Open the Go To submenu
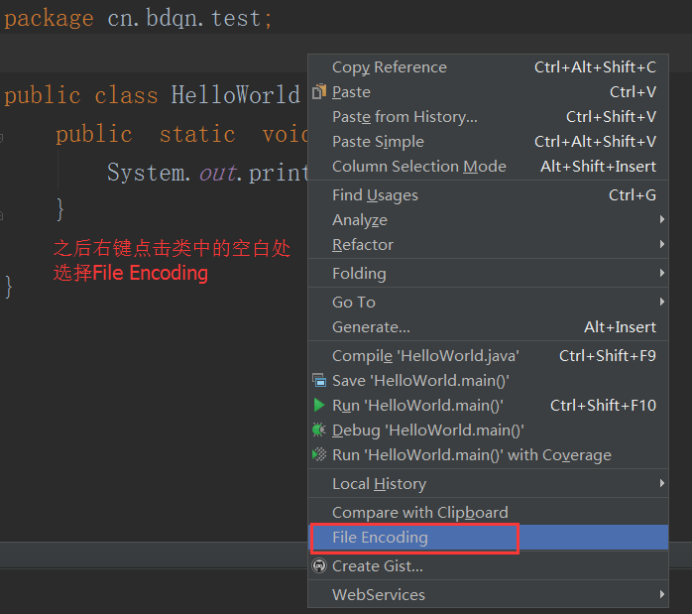Screen dimensions: 692x614 (488, 302)
